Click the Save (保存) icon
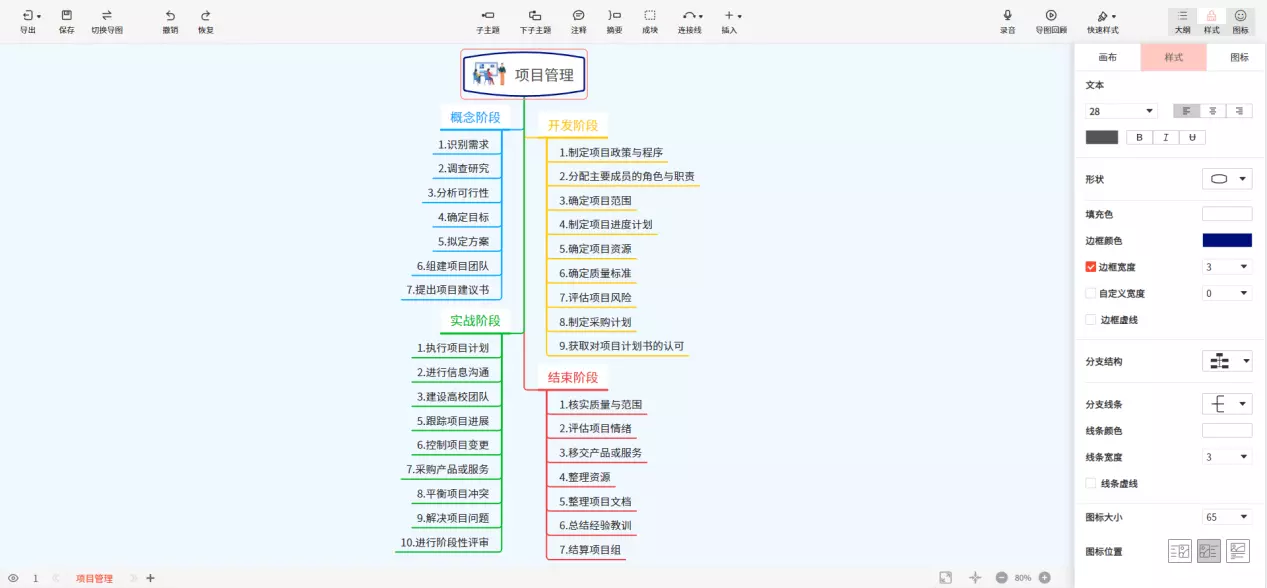The width and height of the screenshot is (1267, 588). 66,16
